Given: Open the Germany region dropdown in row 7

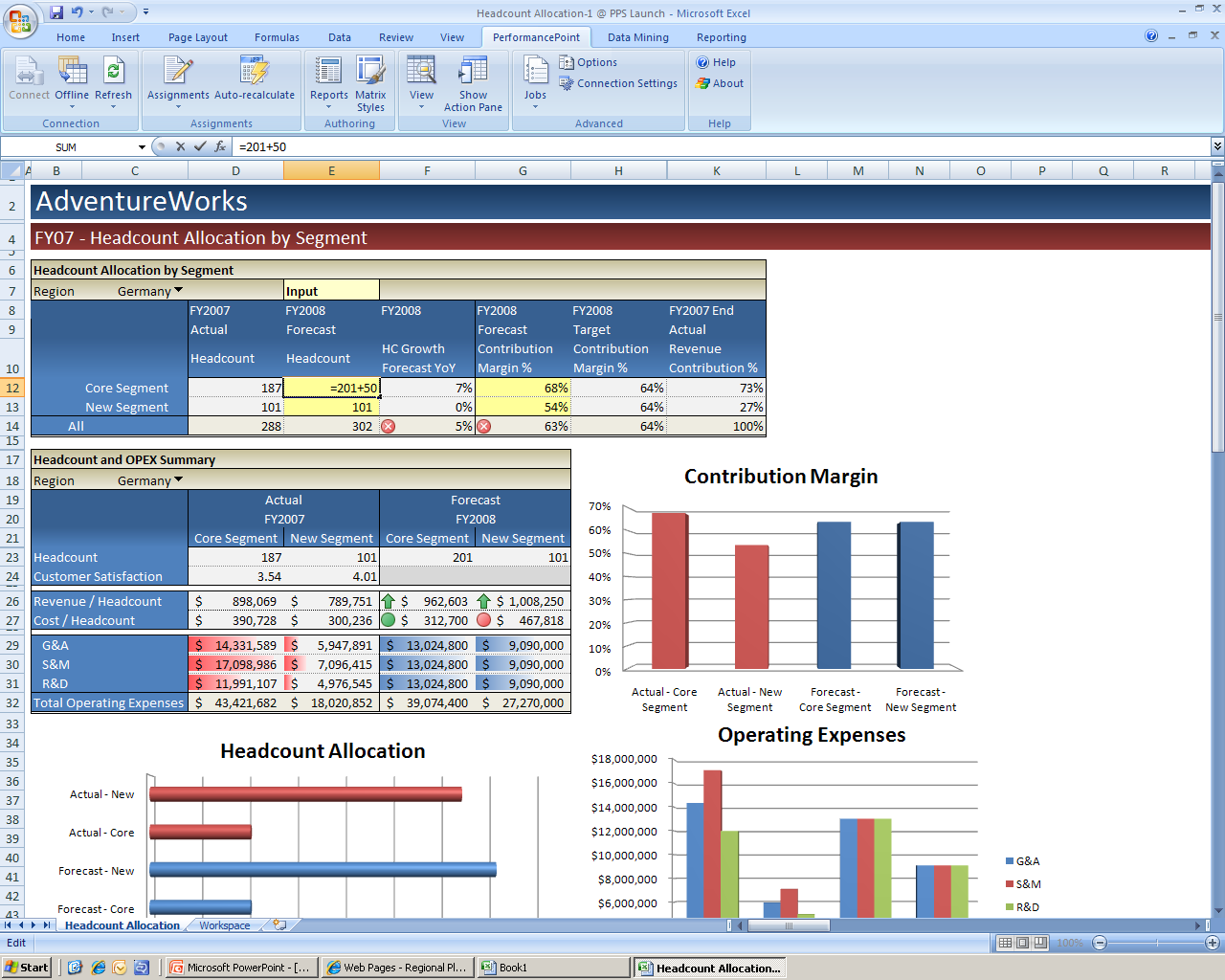Looking at the screenshot, I should 178,291.
